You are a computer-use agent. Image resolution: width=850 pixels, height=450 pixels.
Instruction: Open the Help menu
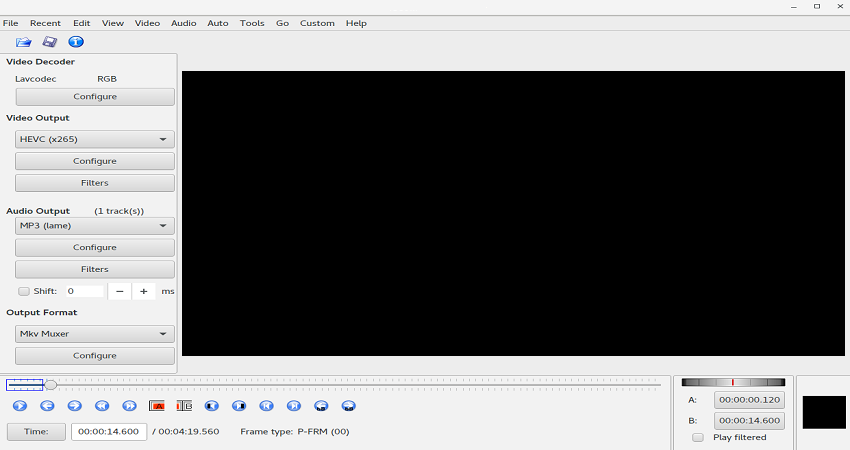tap(356, 23)
